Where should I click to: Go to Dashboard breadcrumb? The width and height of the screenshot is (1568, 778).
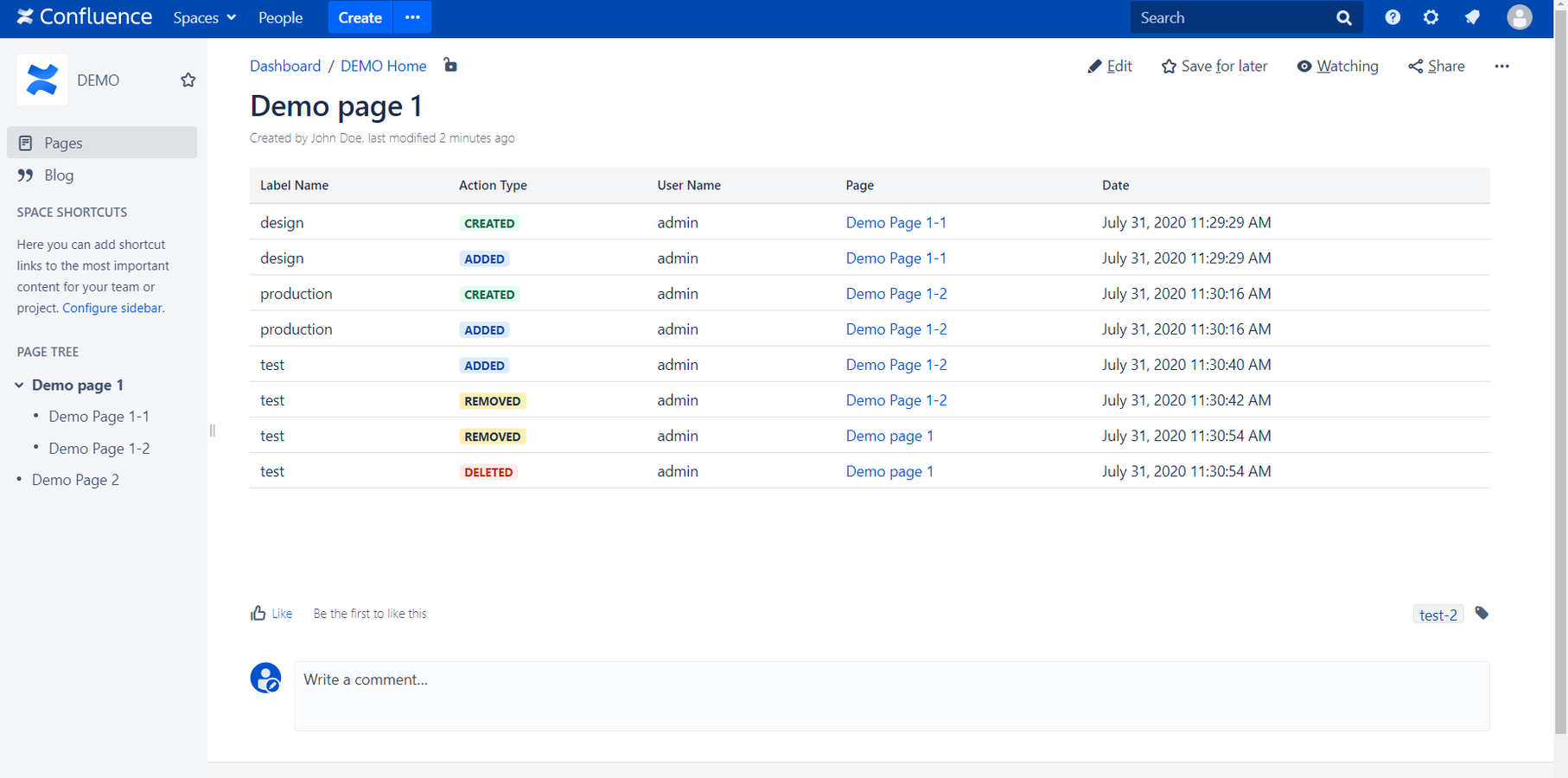pos(285,66)
